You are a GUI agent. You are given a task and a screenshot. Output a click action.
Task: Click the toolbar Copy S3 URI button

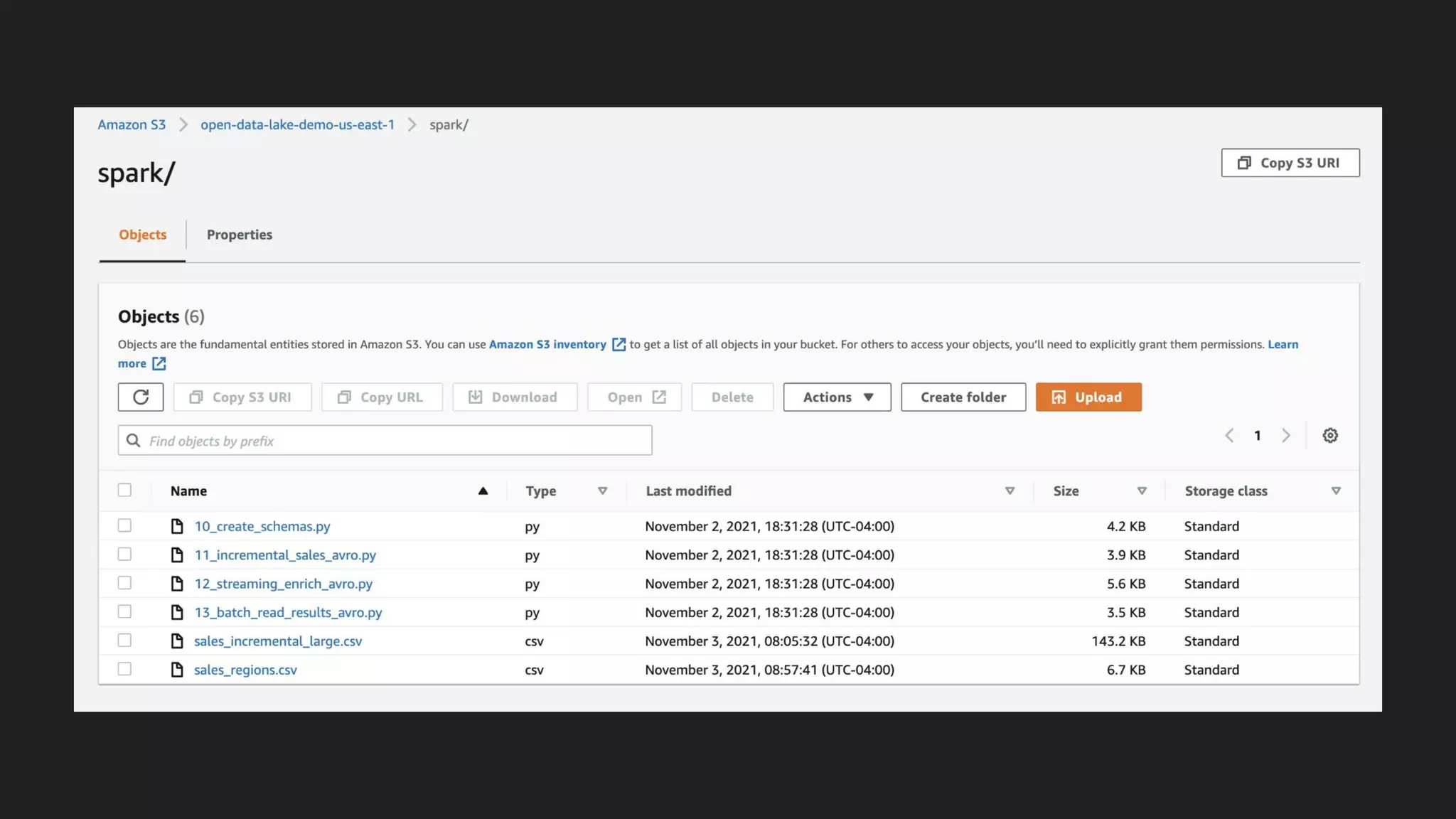click(x=242, y=397)
